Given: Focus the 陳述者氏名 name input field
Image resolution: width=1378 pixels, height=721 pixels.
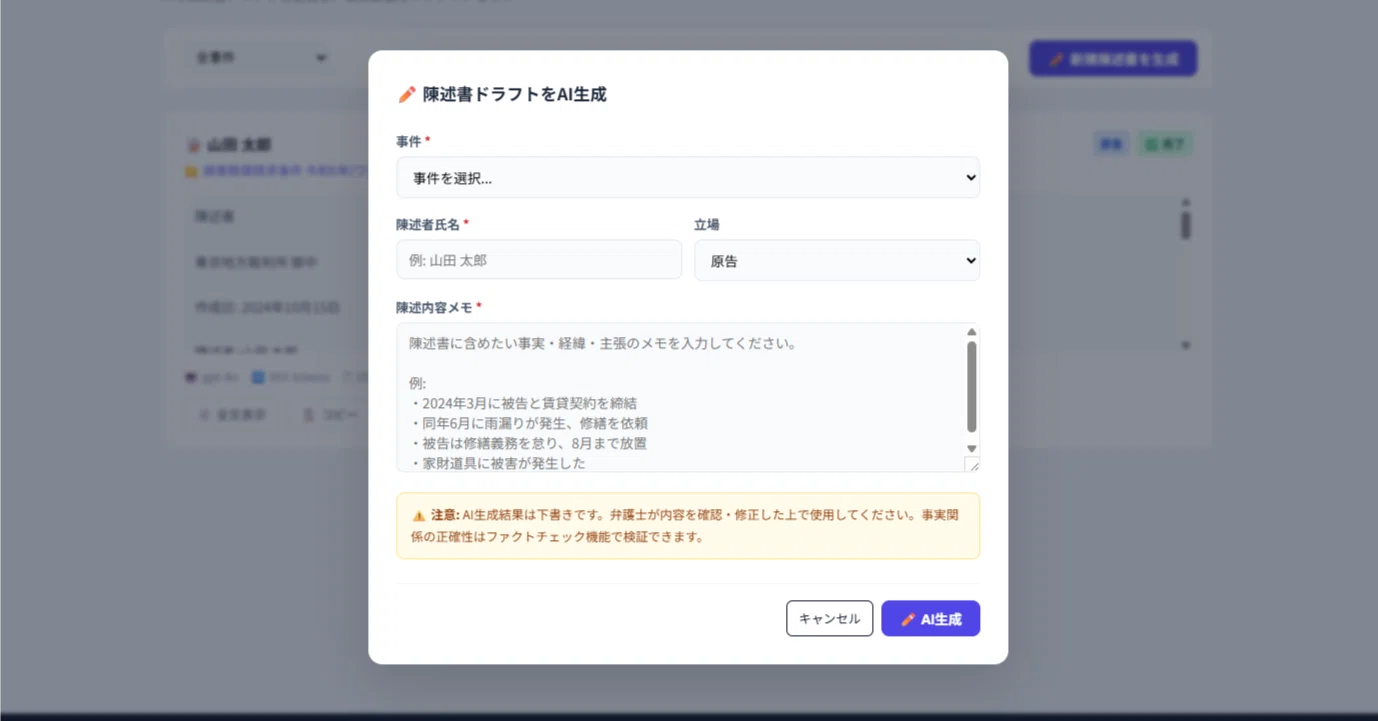Looking at the screenshot, I should pyautogui.click(x=539, y=260).
